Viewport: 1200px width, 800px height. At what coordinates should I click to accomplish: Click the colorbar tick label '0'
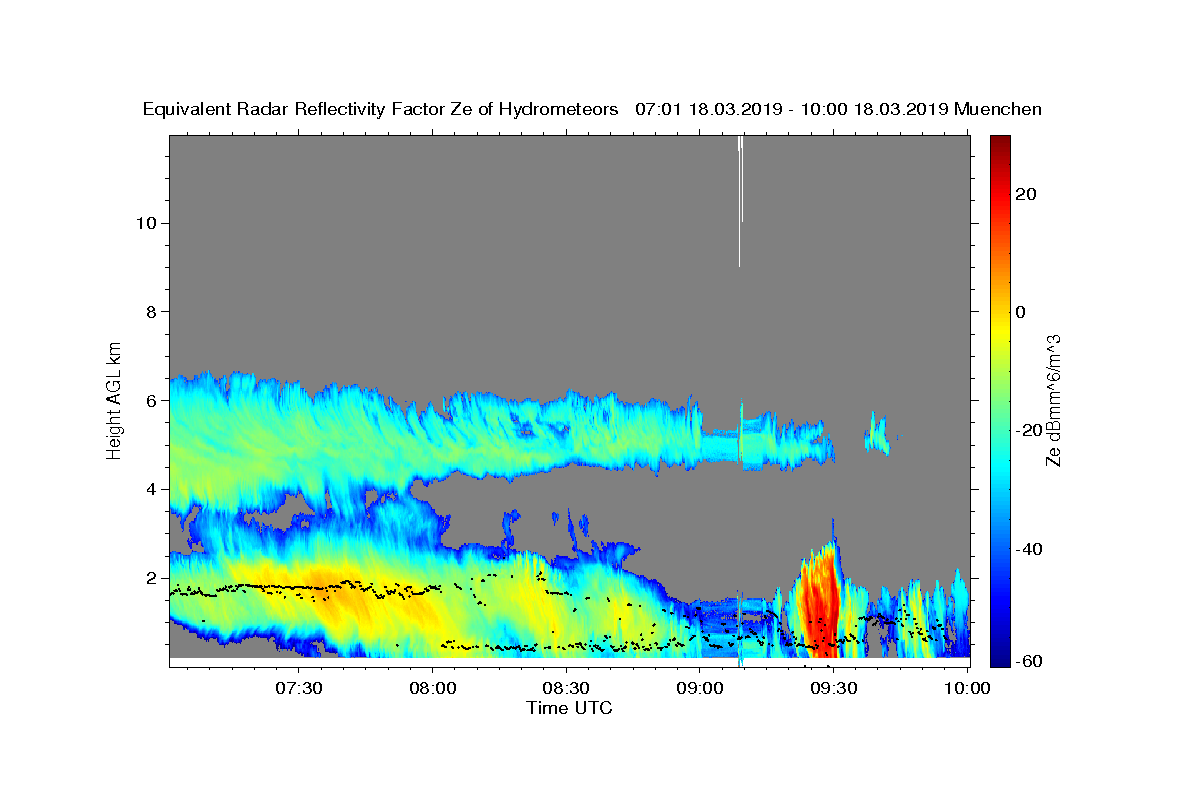tap(1021, 312)
